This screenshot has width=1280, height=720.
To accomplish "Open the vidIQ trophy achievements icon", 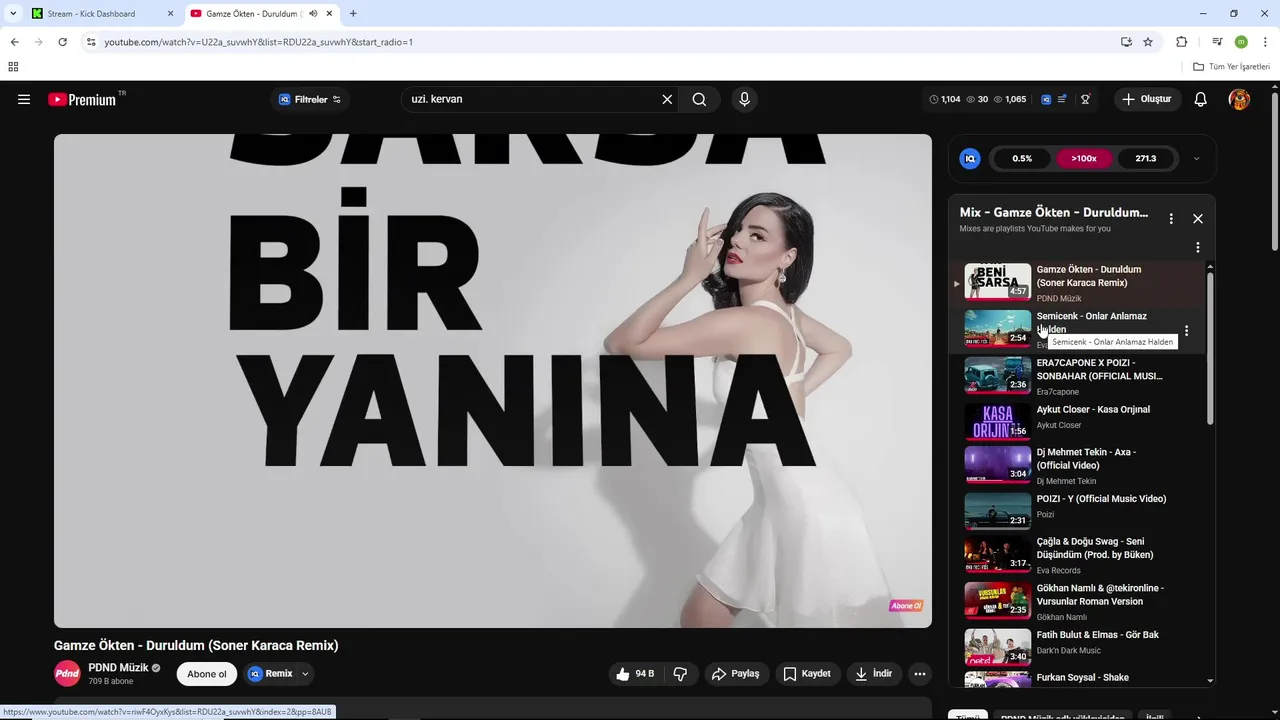I will coord(1085,99).
